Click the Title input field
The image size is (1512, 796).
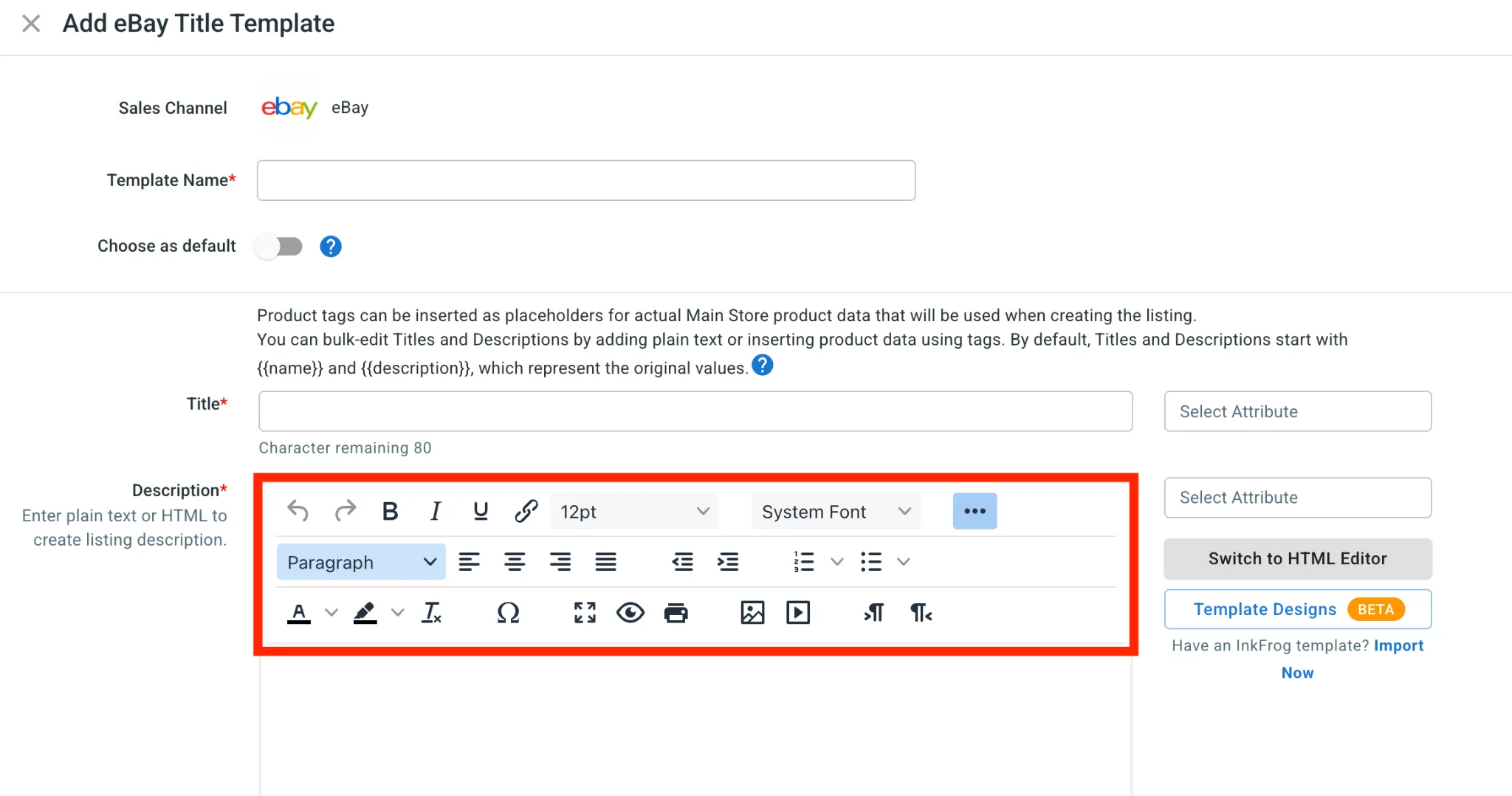[x=695, y=411]
